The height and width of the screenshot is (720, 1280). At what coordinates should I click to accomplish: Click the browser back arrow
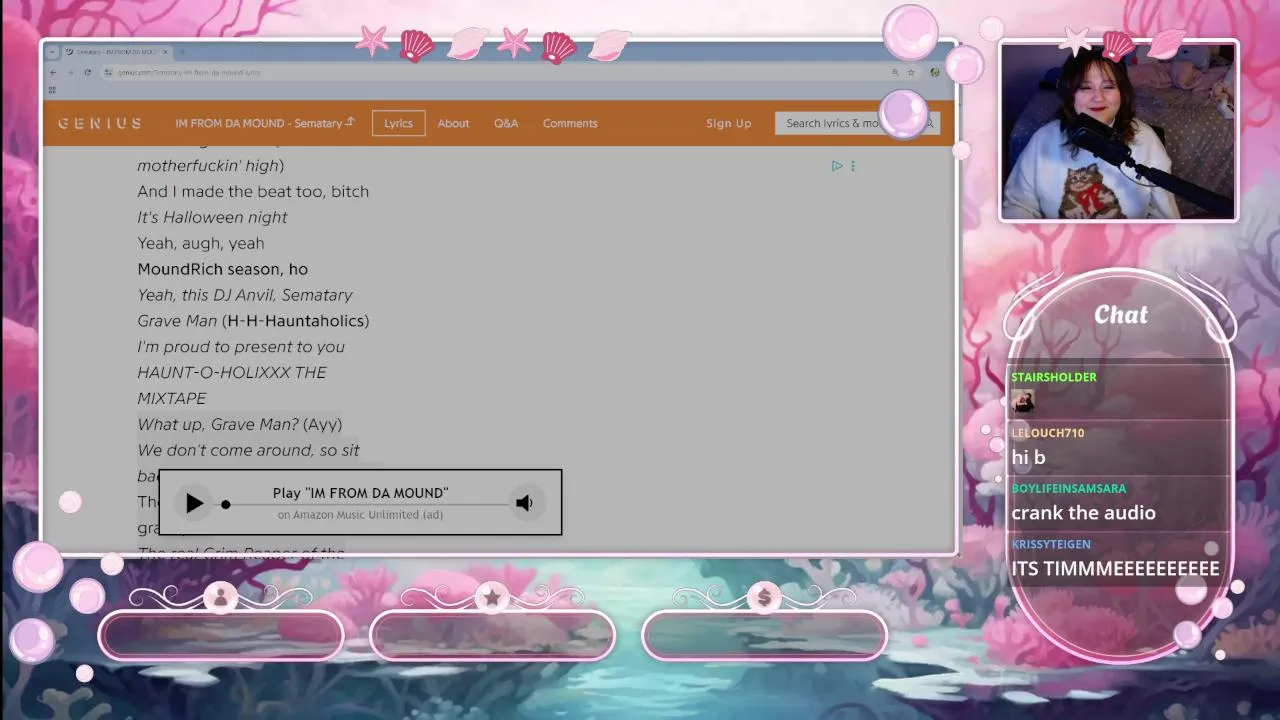(54, 72)
